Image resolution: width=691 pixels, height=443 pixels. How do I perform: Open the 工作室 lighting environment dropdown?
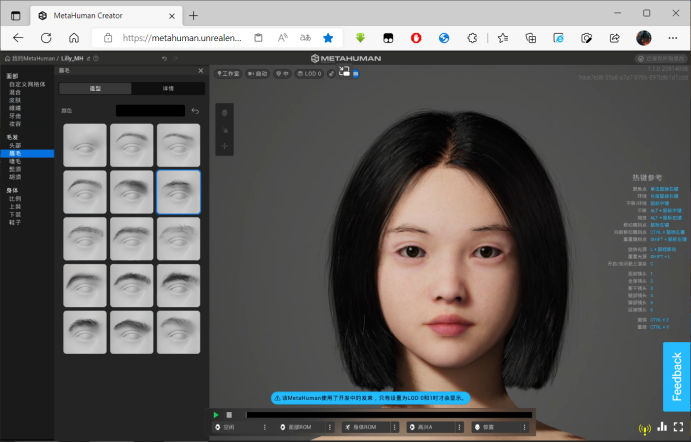pos(228,74)
